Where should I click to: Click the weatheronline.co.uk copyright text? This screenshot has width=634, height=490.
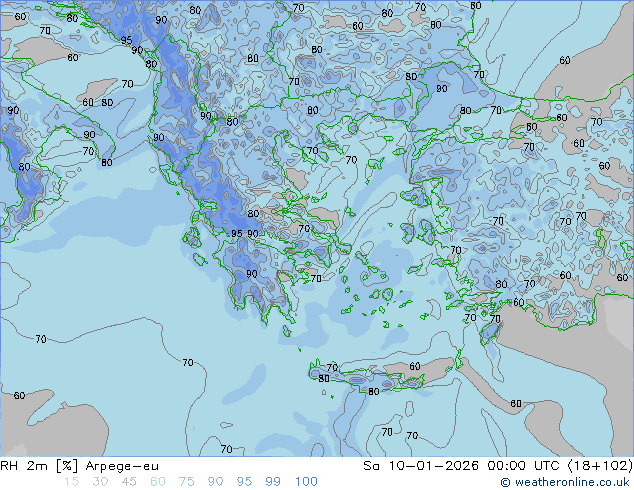(564, 482)
